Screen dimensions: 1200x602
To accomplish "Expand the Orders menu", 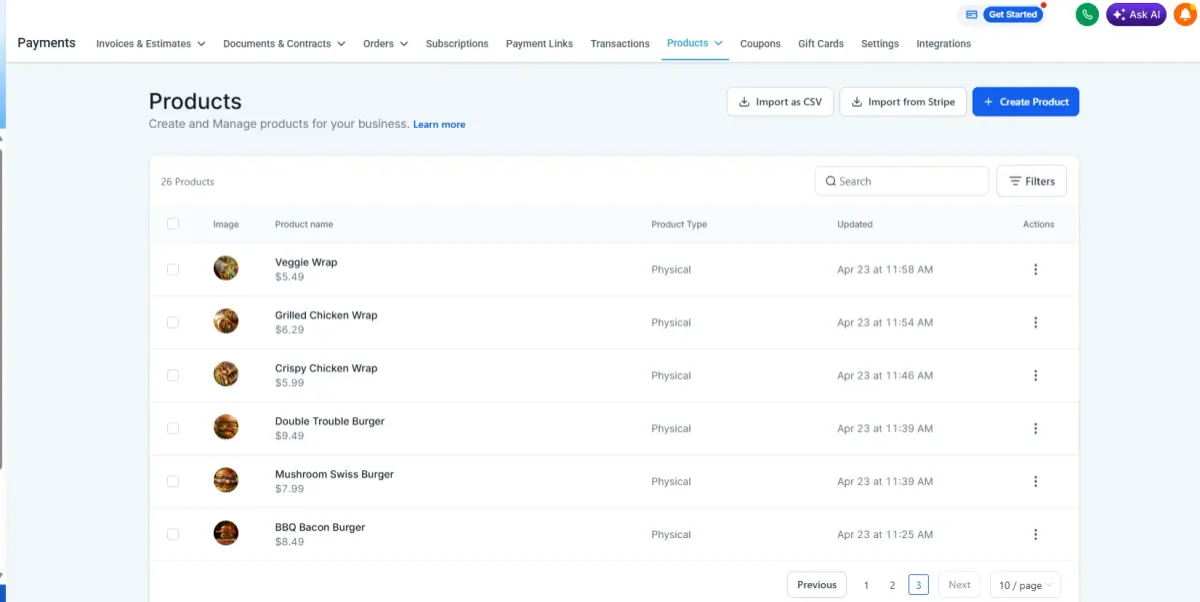I will pyautogui.click(x=385, y=43).
